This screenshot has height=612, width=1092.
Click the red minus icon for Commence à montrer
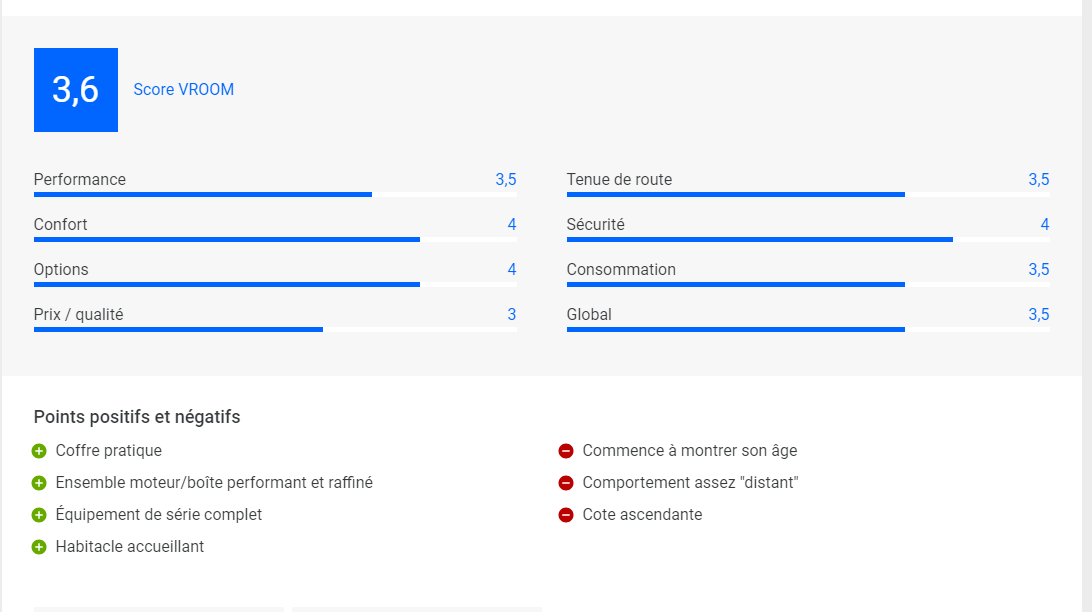point(566,451)
